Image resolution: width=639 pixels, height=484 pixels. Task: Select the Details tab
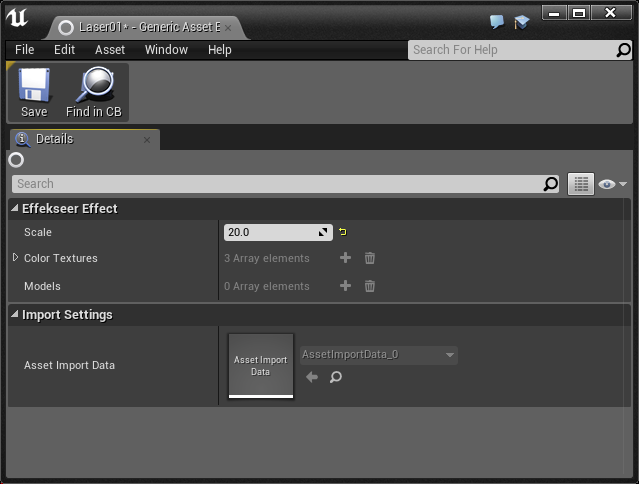84,139
